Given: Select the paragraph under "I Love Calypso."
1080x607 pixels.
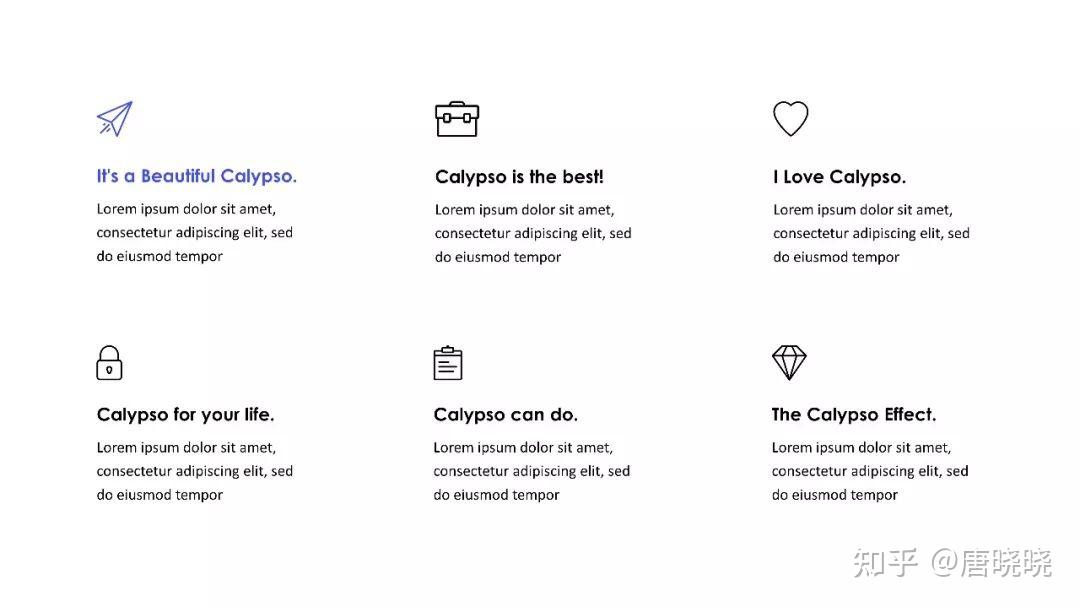Looking at the screenshot, I should click(871, 233).
